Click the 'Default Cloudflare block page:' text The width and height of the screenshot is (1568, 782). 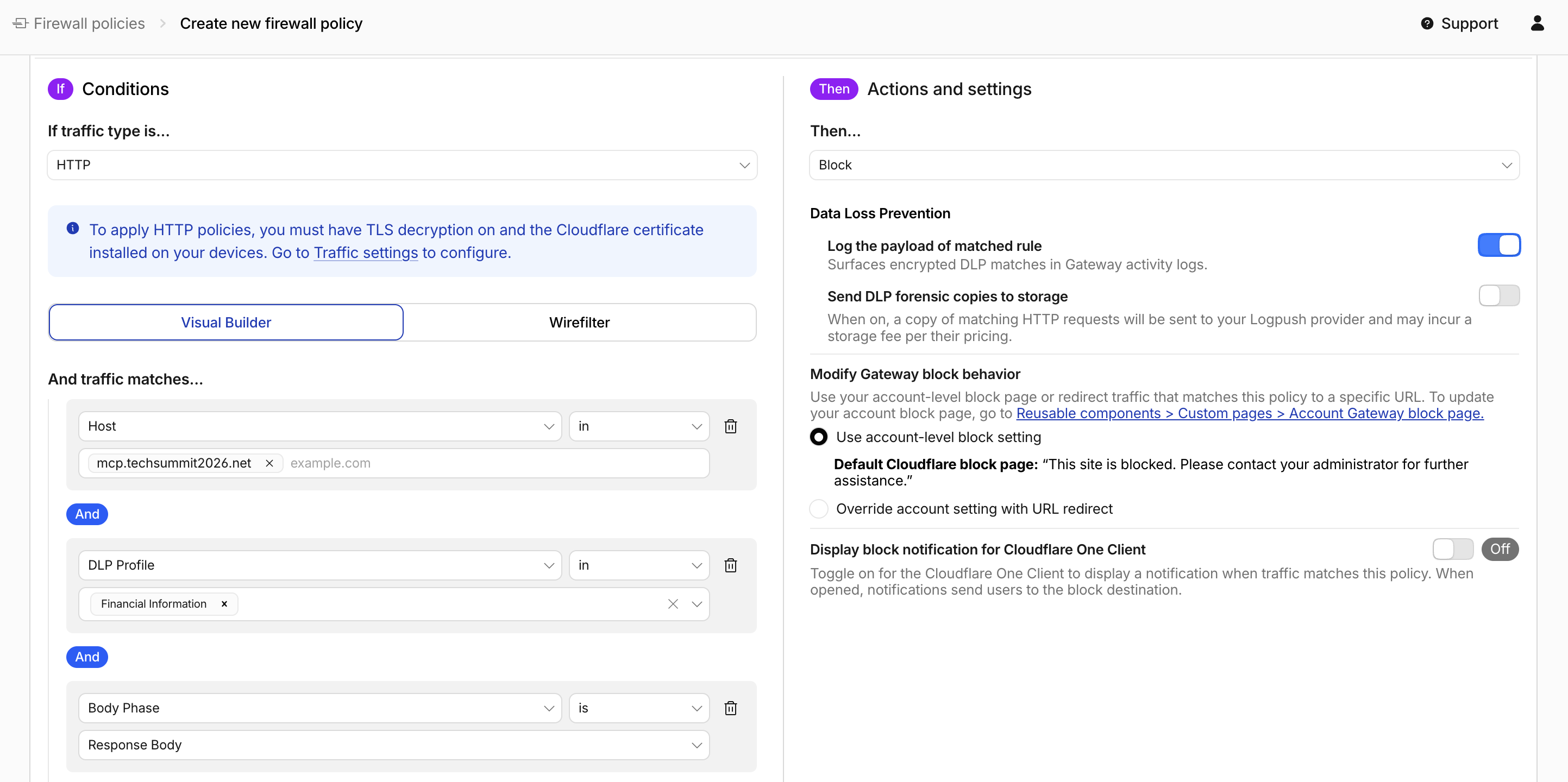[935, 464]
